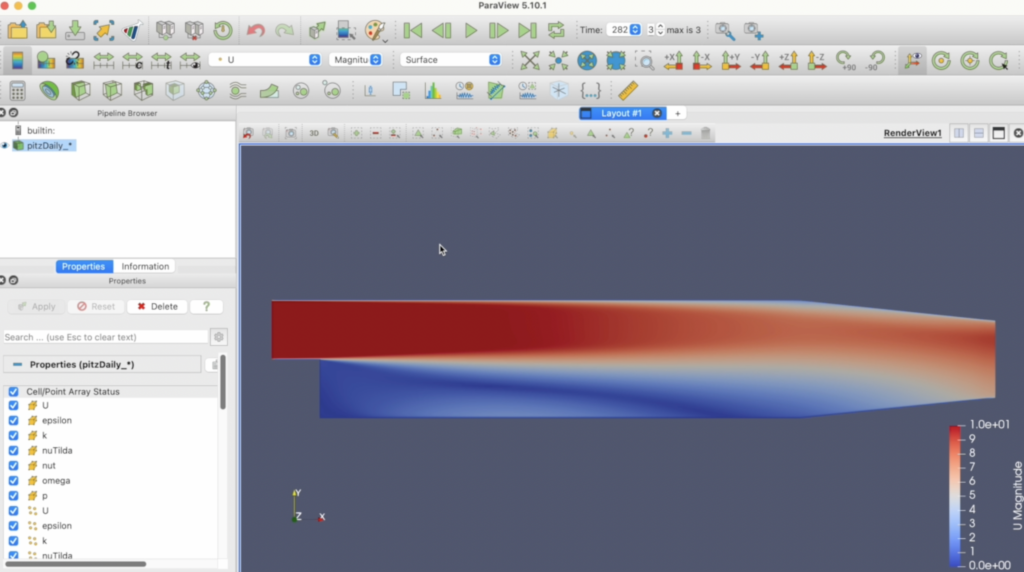The height and width of the screenshot is (572, 1024).
Task: Open the color palette icon
Action: (375, 30)
